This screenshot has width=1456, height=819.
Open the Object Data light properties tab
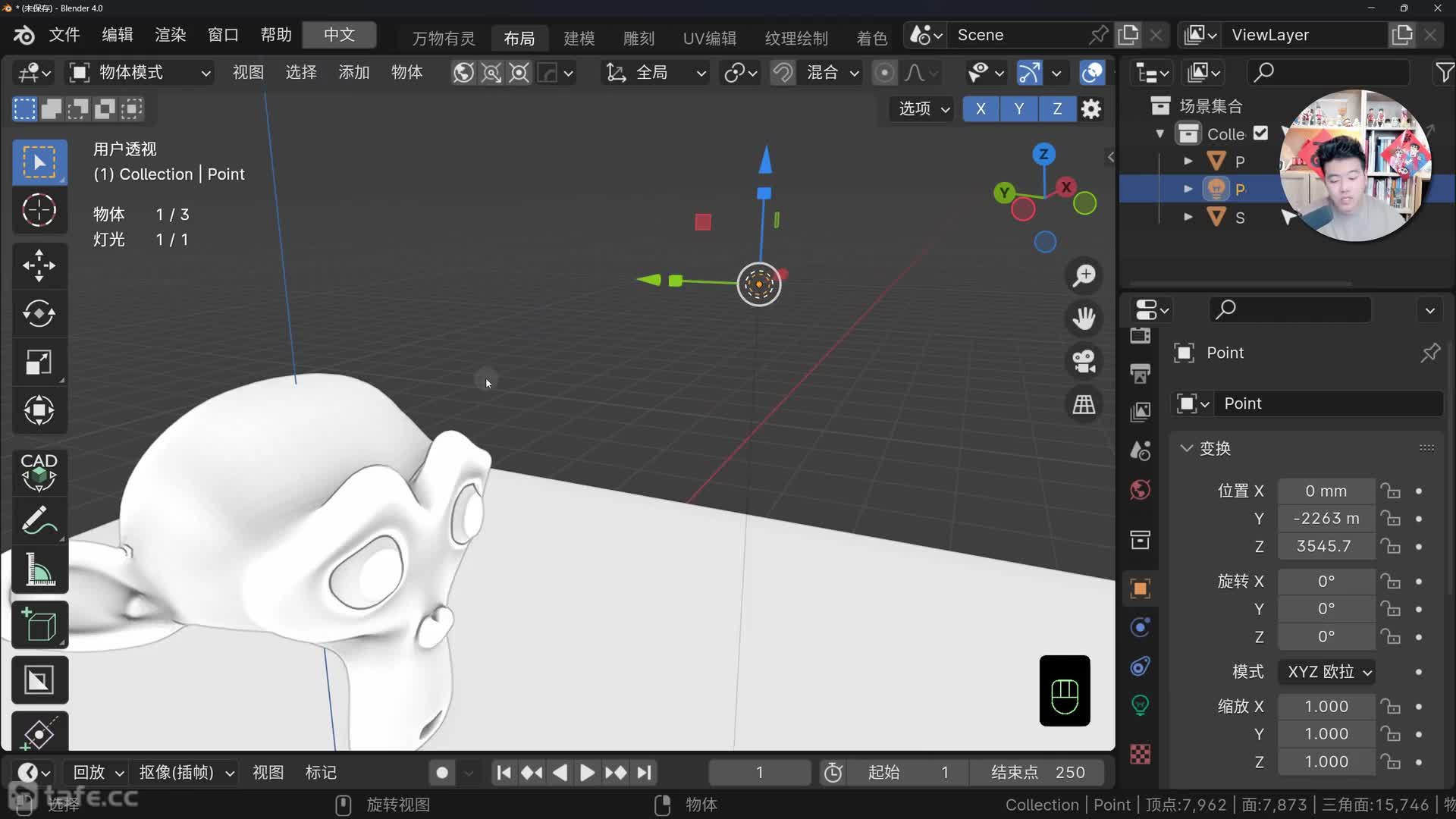[1140, 705]
